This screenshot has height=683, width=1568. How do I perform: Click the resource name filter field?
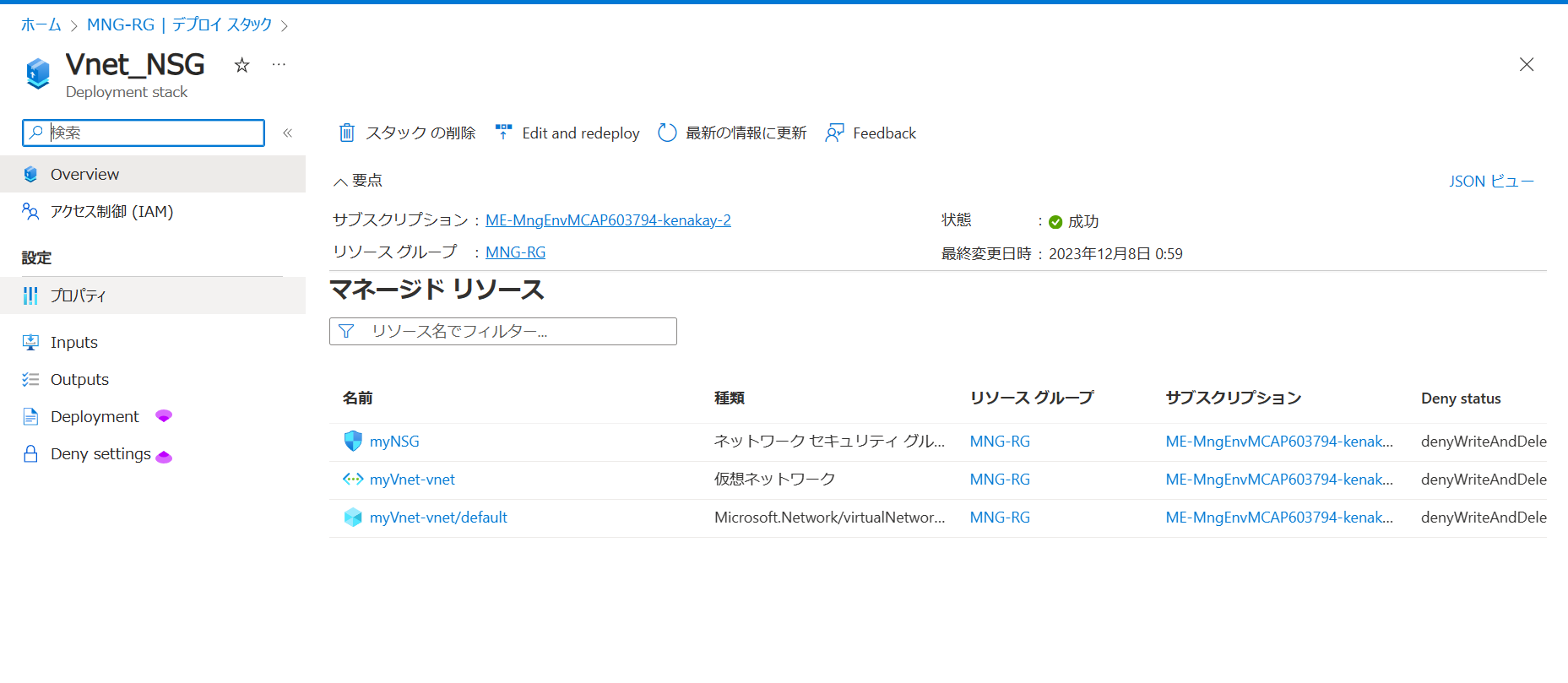[503, 331]
